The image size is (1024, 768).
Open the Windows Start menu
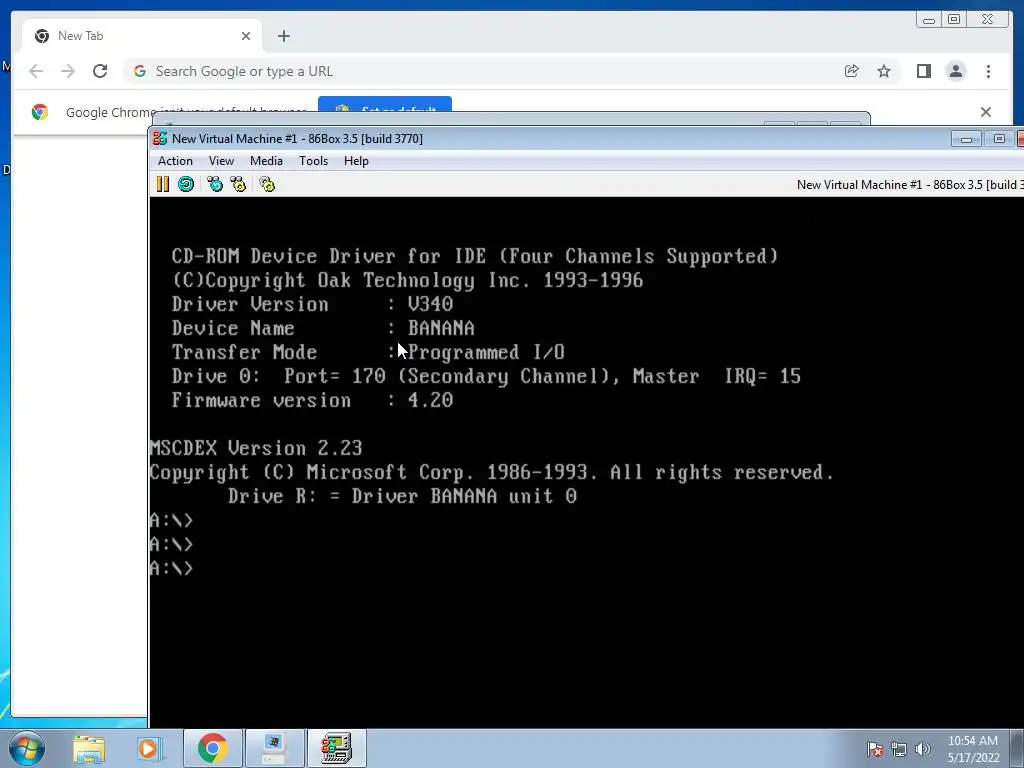tap(26, 748)
